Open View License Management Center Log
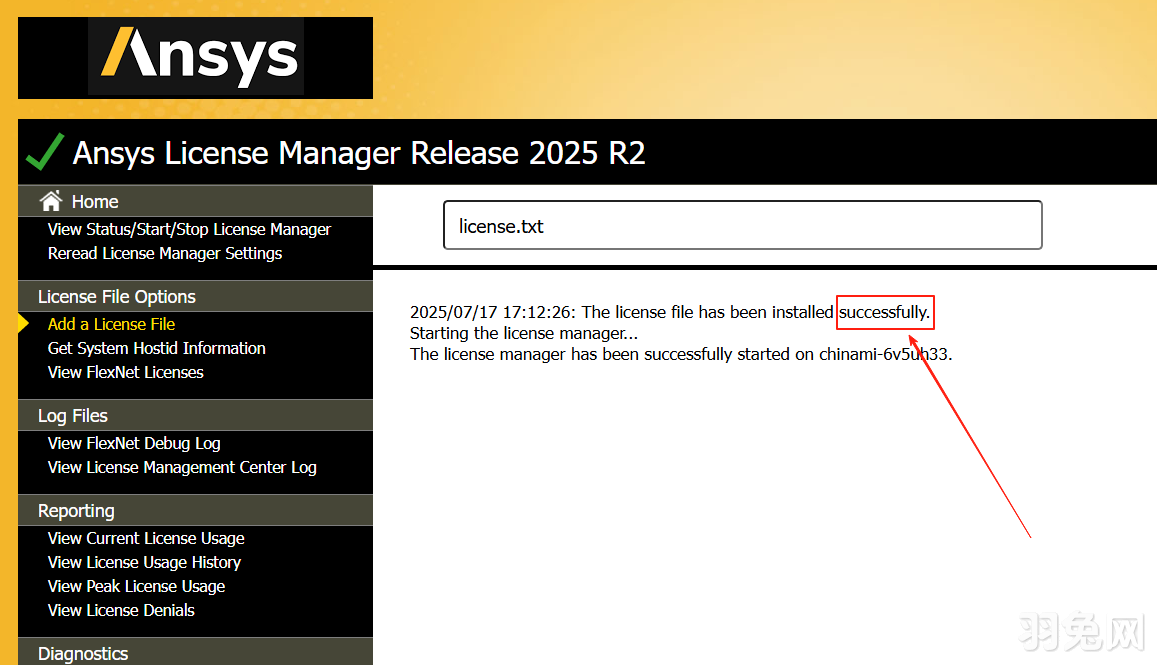The height and width of the screenshot is (665, 1157). pyautogui.click(x=182, y=467)
